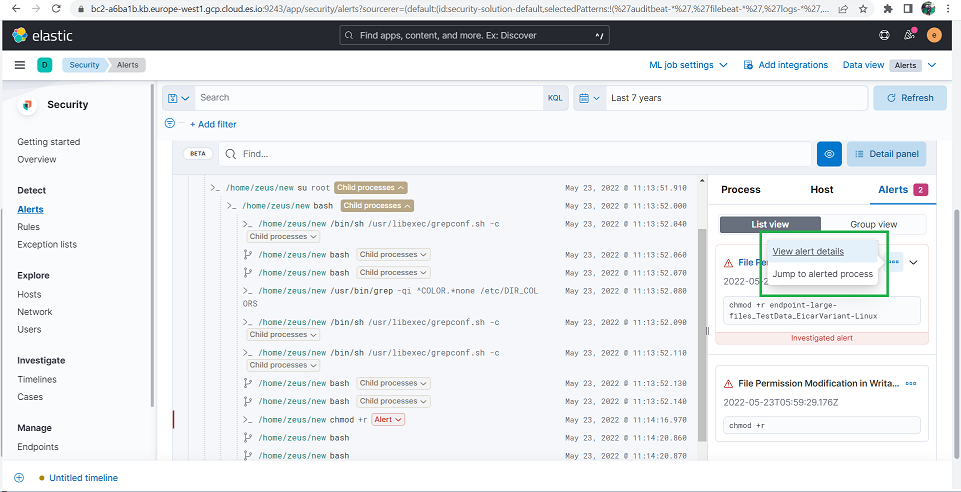Open Timelines in sidebar
Screen dimensions: 961x492
(x=37, y=379)
